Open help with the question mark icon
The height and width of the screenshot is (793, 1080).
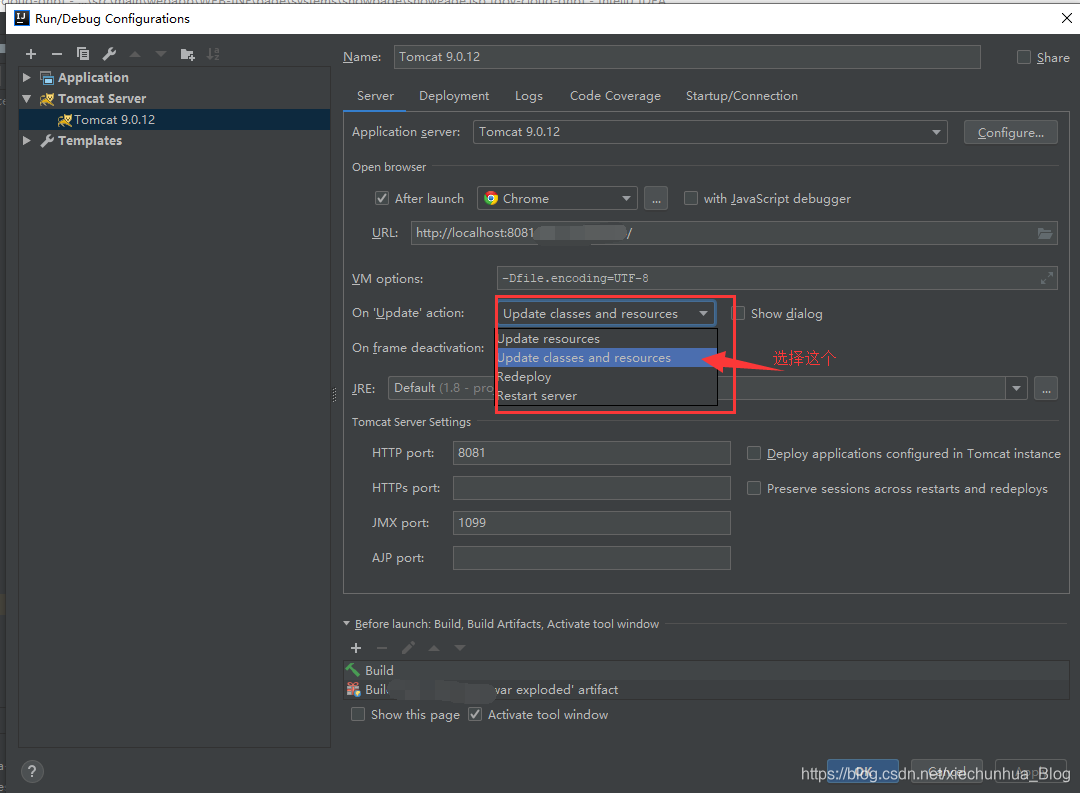tap(32, 771)
